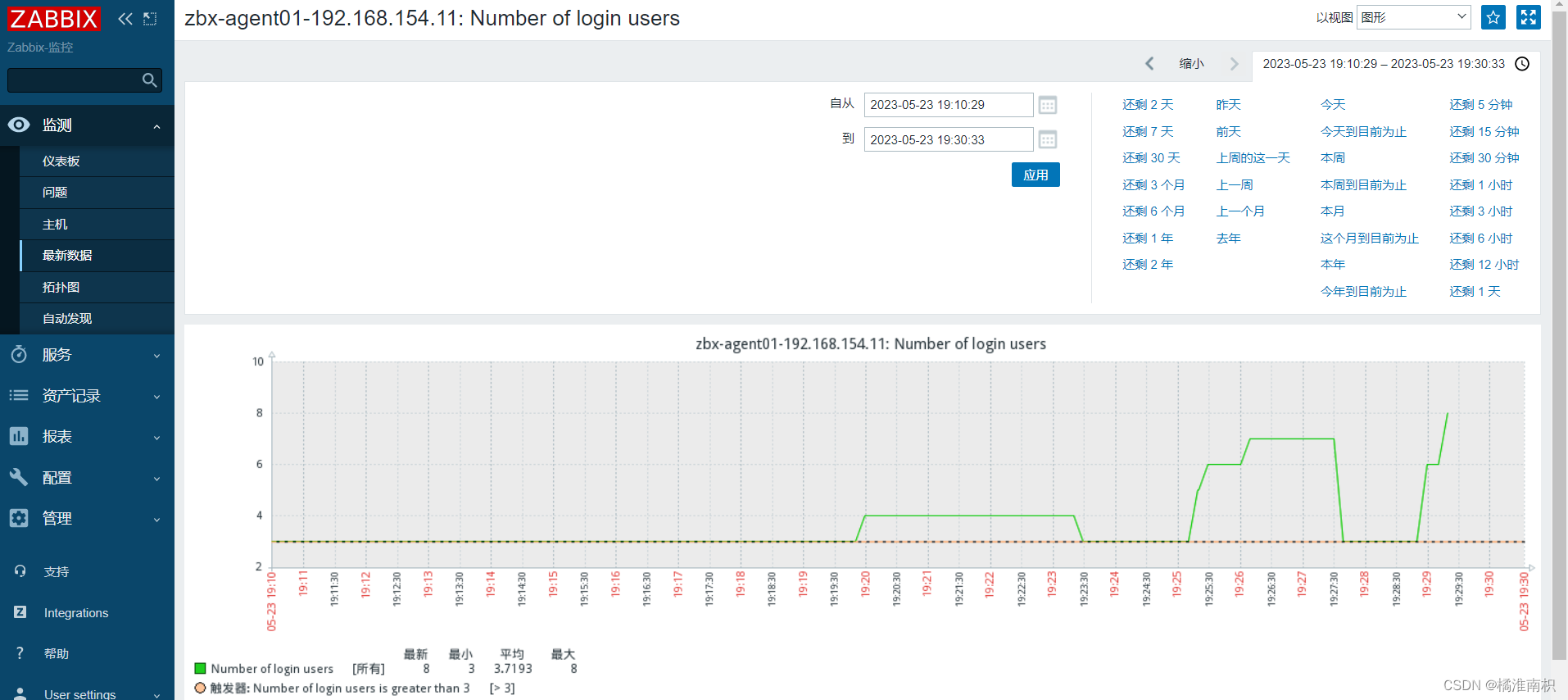Click the administration gear icon
Screen dimensions: 1568x700
19,518
